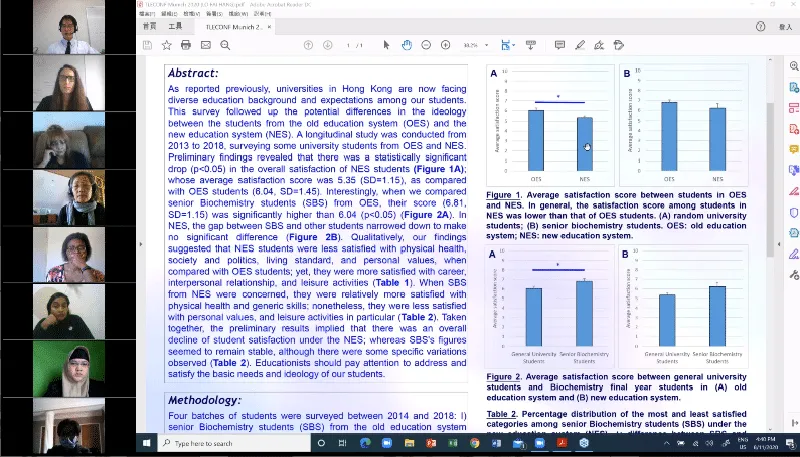The height and width of the screenshot is (457, 800).
Task: Click the page number field
Action: 347,45
